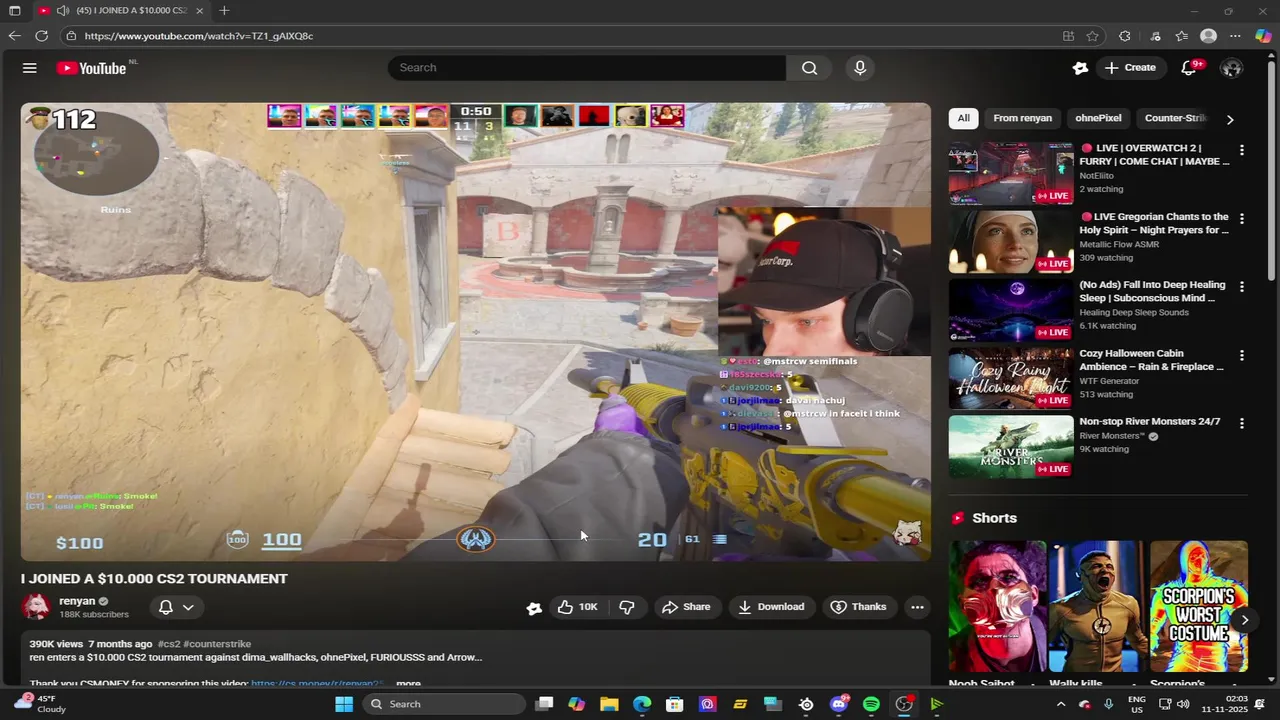Image resolution: width=1280 pixels, height=720 pixels.
Task: Share the video
Action: [686, 607]
